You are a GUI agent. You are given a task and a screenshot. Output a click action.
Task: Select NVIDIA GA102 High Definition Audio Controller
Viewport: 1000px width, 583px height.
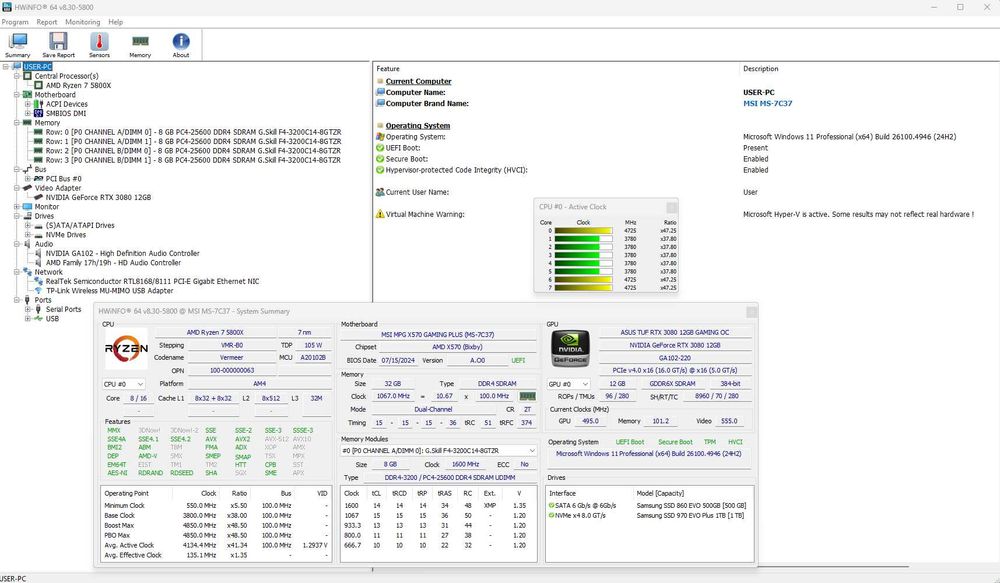pyautogui.click(x=122, y=253)
